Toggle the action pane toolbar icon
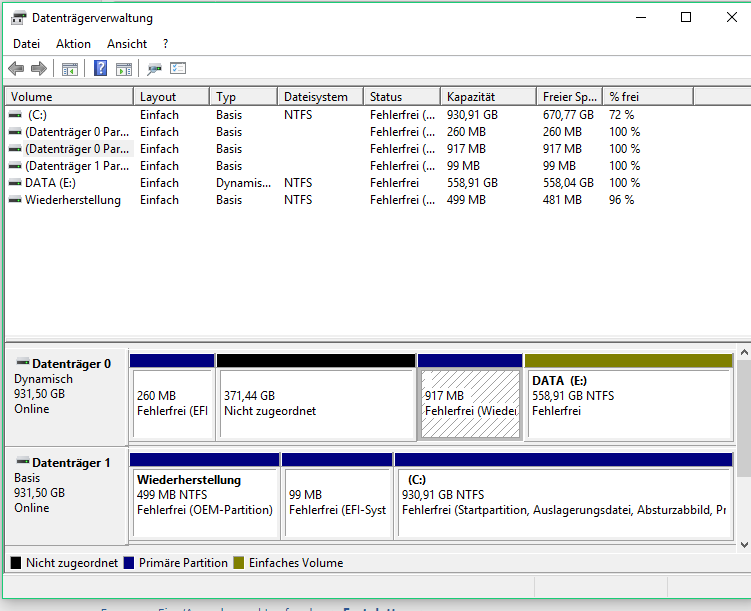751x611 pixels. 124,69
